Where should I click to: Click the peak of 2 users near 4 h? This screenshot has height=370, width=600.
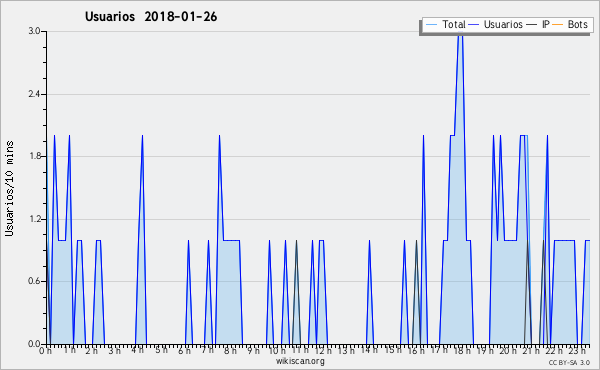142,136
